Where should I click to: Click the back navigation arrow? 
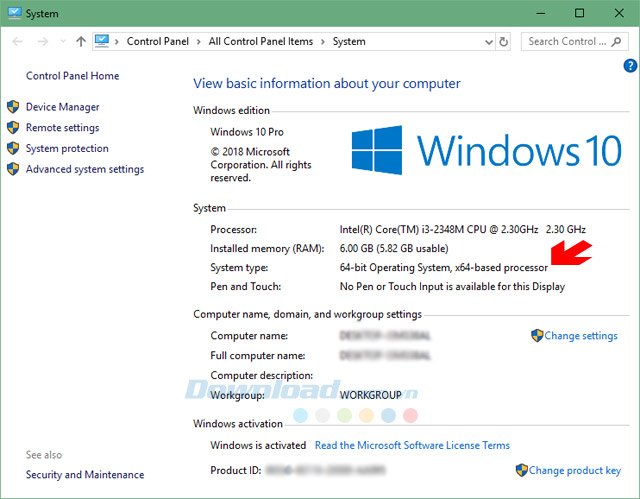tap(17, 41)
